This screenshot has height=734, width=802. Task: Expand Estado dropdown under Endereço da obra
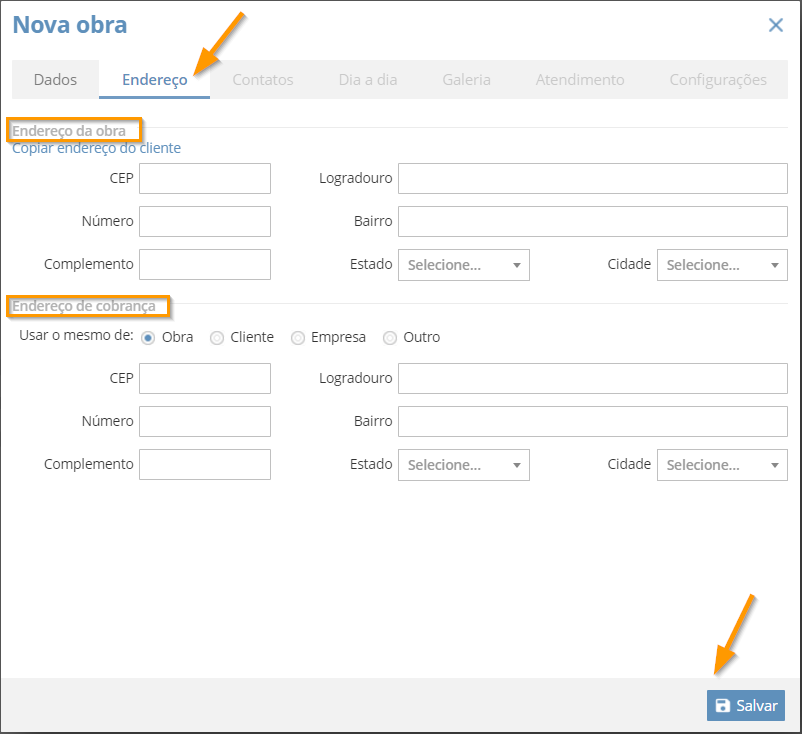[464, 265]
